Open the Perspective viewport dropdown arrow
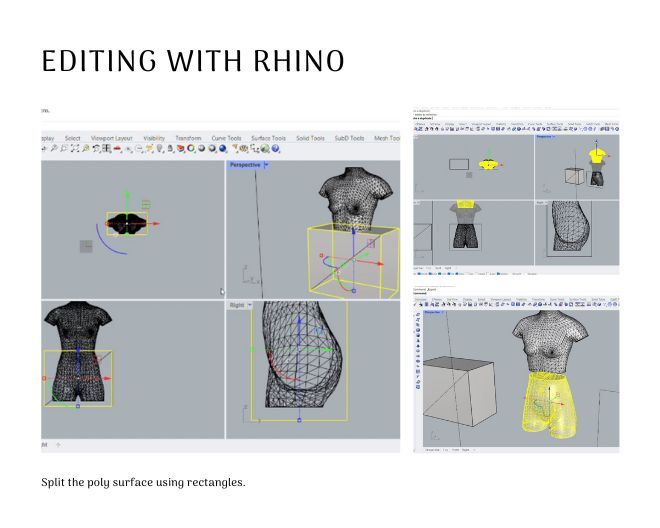The image size is (660, 528). click(266, 165)
